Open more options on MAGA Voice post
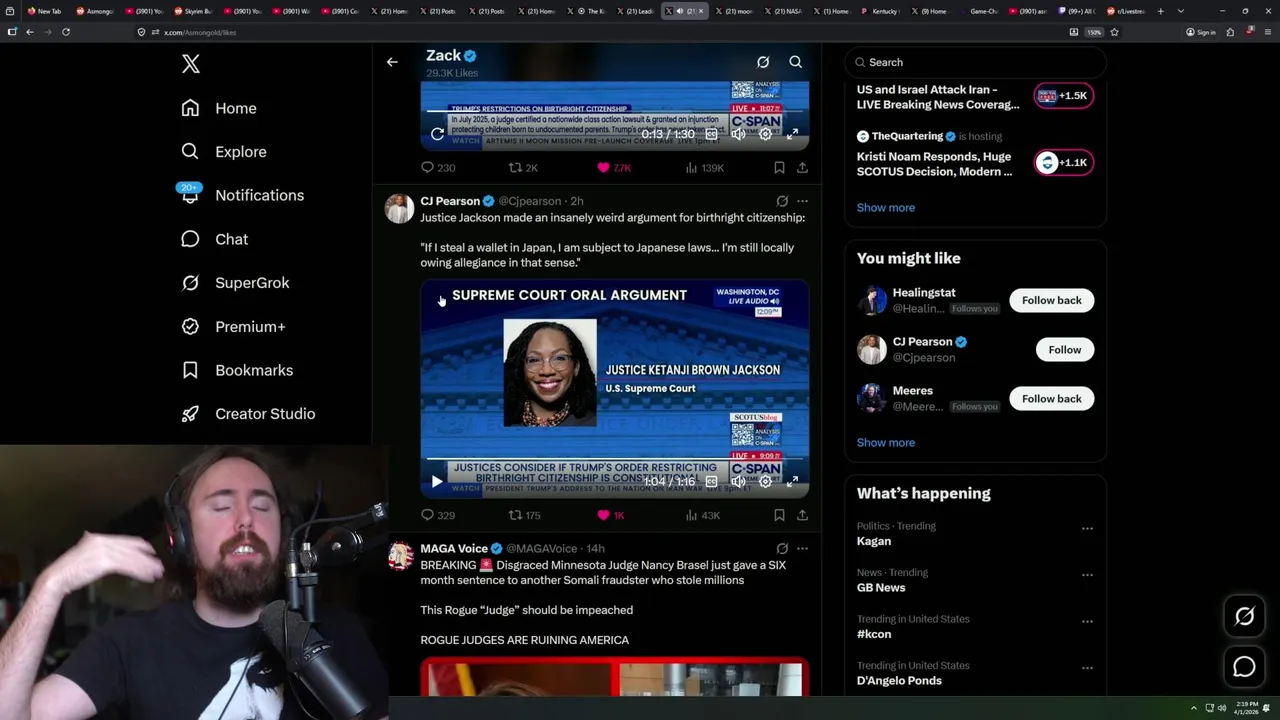 point(802,548)
